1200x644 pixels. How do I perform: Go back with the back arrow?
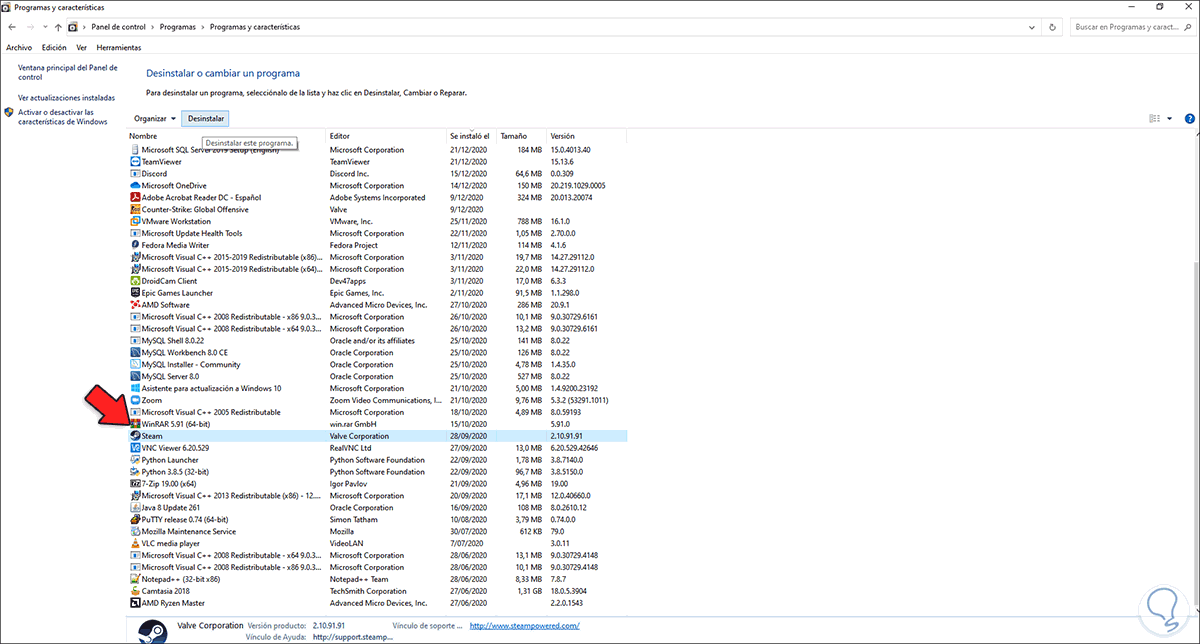click(11, 27)
